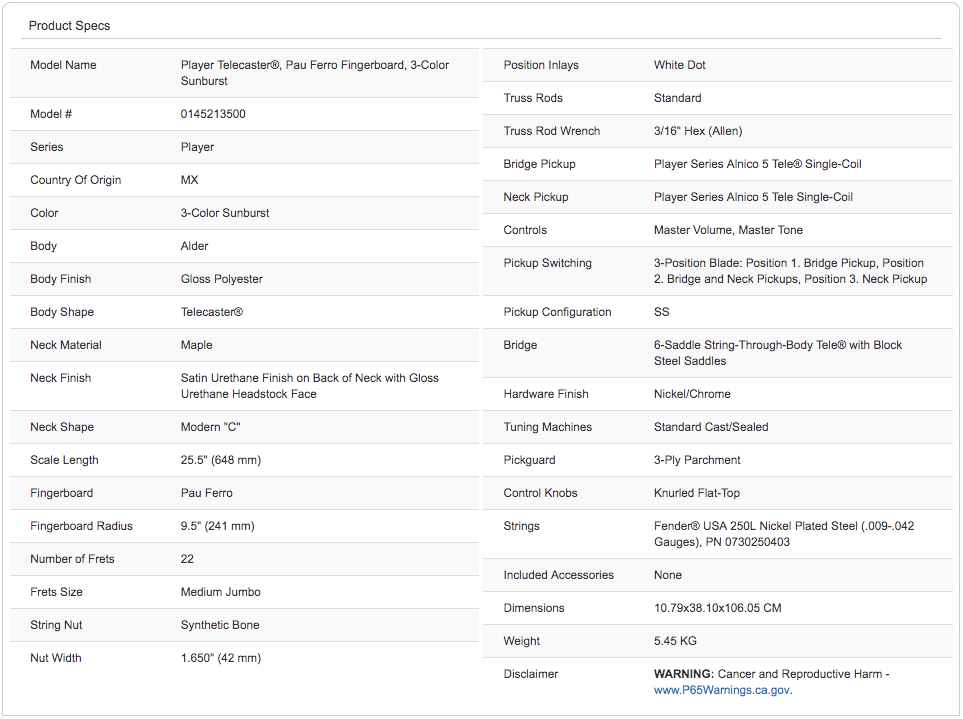The image size is (963, 719).
Task: Select the Gloss Polyester body finish value
Action: tap(222, 279)
